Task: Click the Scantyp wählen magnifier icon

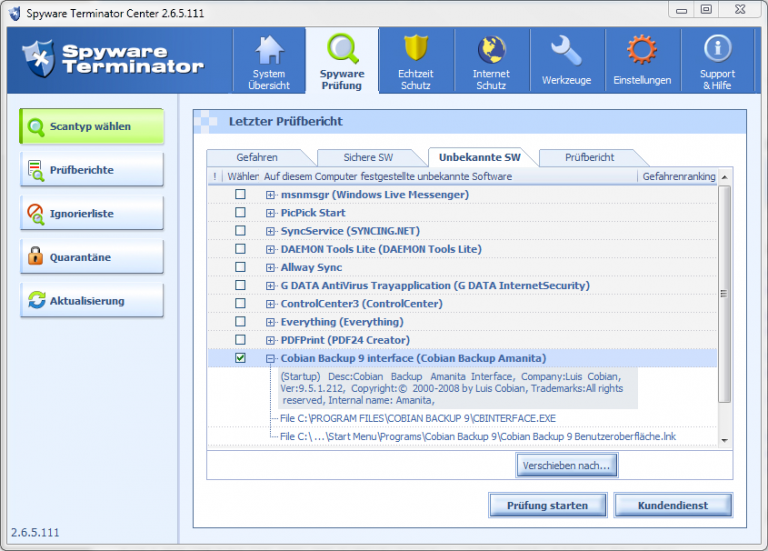Action: [x=36, y=127]
